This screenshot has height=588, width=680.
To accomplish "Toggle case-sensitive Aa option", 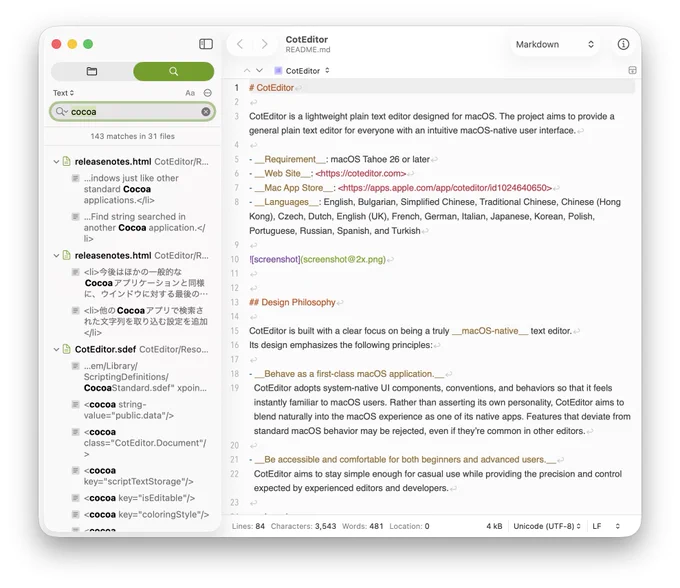I will pyautogui.click(x=190, y=93).
